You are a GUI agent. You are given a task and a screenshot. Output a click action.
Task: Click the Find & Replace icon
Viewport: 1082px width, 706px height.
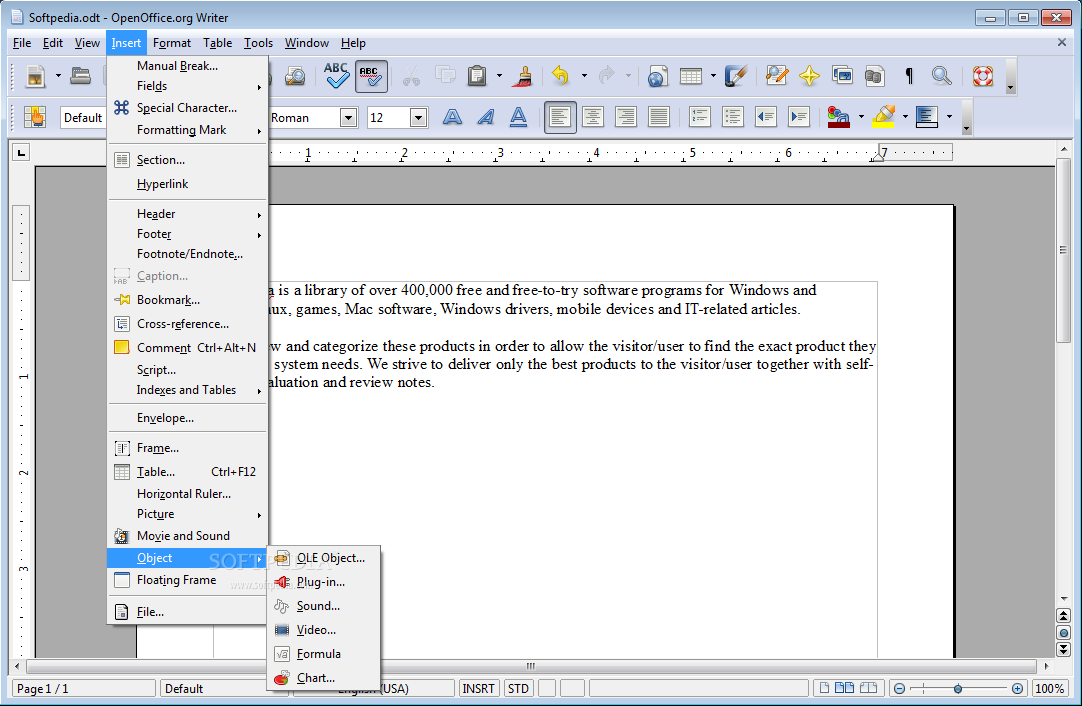tap(777, 75)
